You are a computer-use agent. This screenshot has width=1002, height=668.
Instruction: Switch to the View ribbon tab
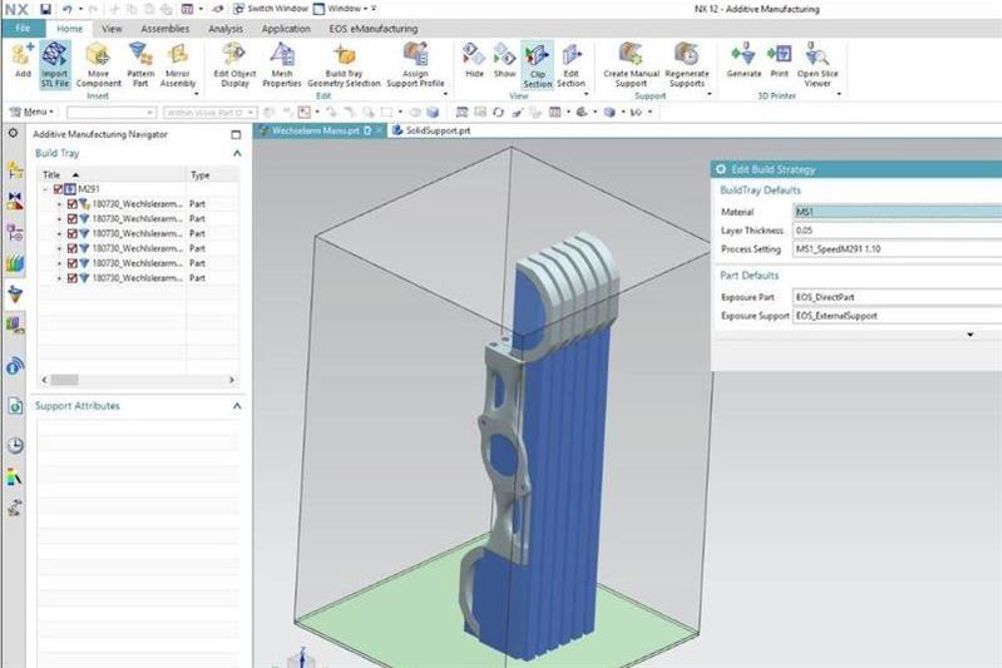coord(112,29)
